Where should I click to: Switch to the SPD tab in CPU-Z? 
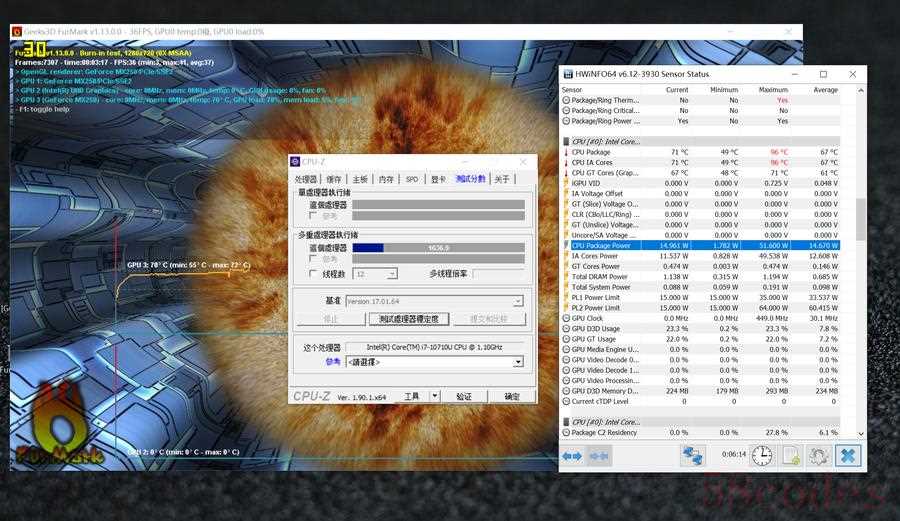tap(411, 179)
